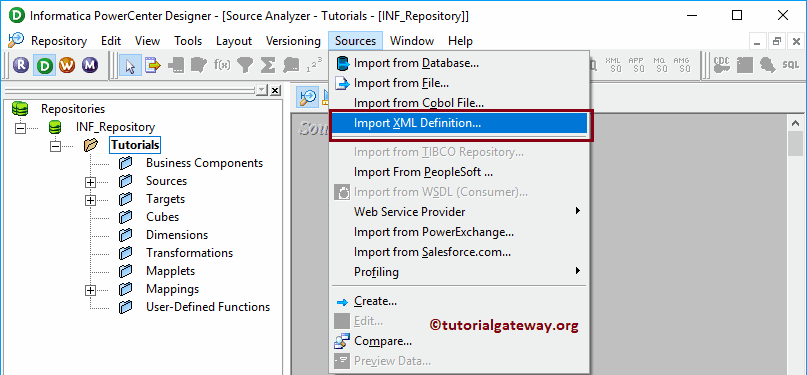Select the INF_Repository node
Image resolution: width=807 pixels, height=375 pixels.
click(115, 127)
